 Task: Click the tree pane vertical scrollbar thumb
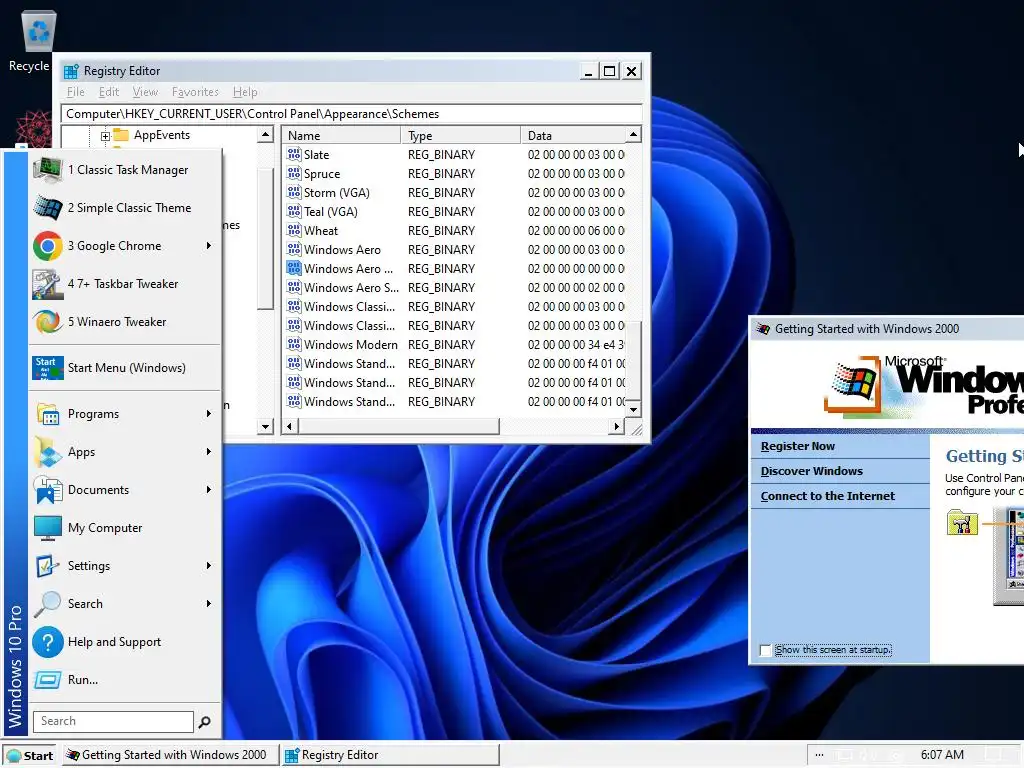tap(264, 238)
